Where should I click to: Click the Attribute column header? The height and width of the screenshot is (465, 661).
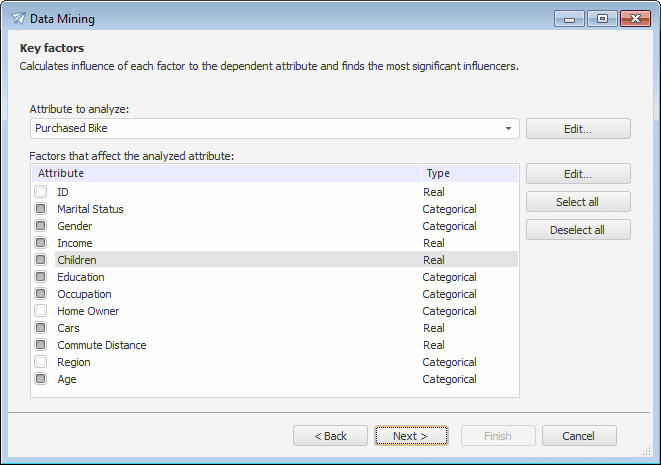pyautogui.click(x=226, y=174)
